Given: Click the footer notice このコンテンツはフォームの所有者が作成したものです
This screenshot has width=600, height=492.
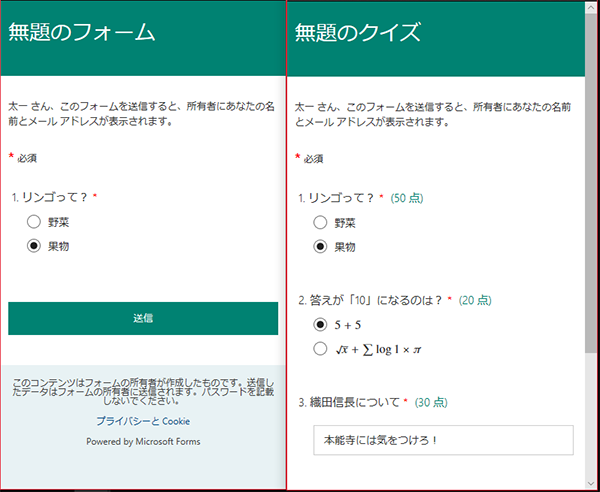Looking at the screenshot, I should click(x=143, y=392).
